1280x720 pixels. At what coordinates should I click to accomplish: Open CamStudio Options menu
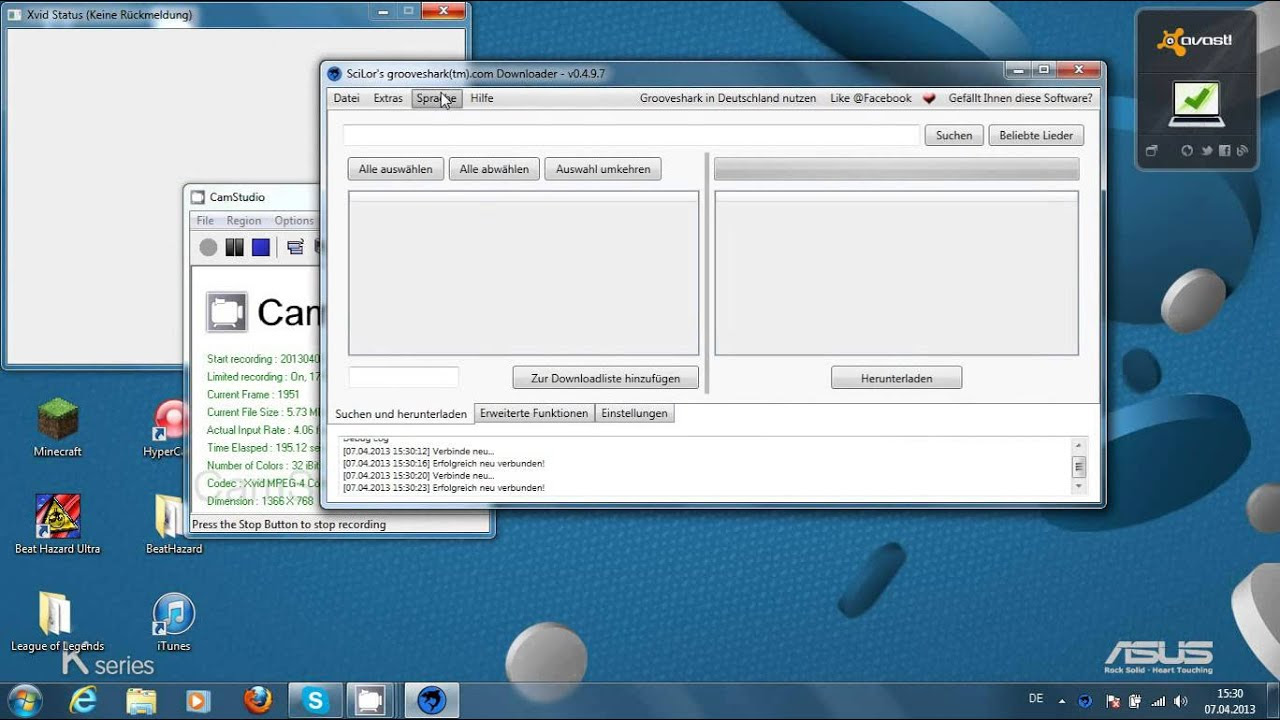[x=294, y=221]
